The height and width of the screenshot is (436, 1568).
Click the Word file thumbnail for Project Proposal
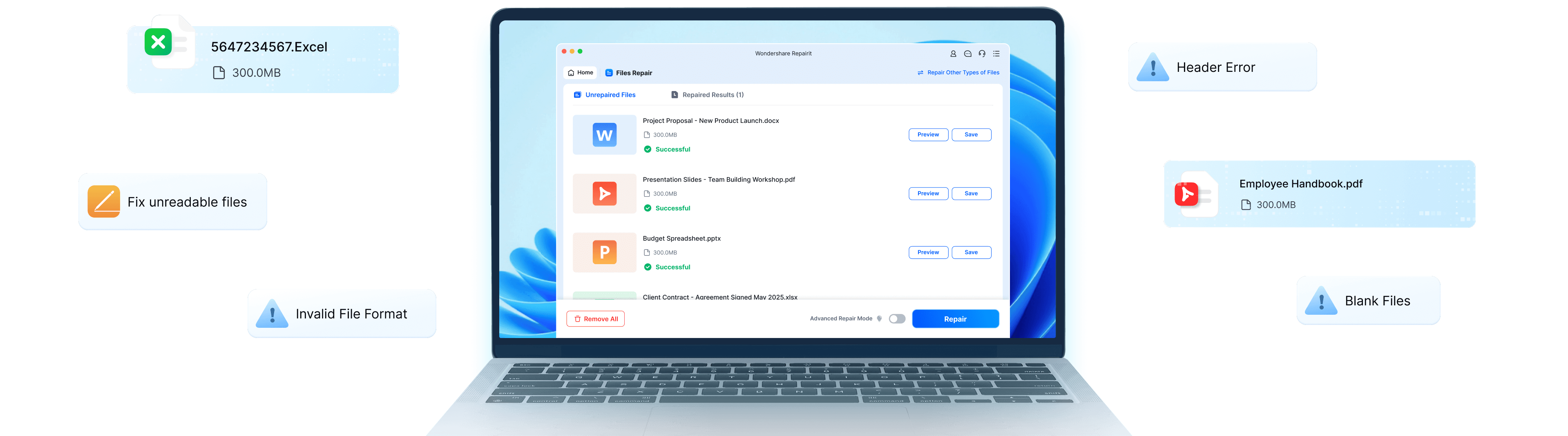pyautogui.click(x=604, y=135)
